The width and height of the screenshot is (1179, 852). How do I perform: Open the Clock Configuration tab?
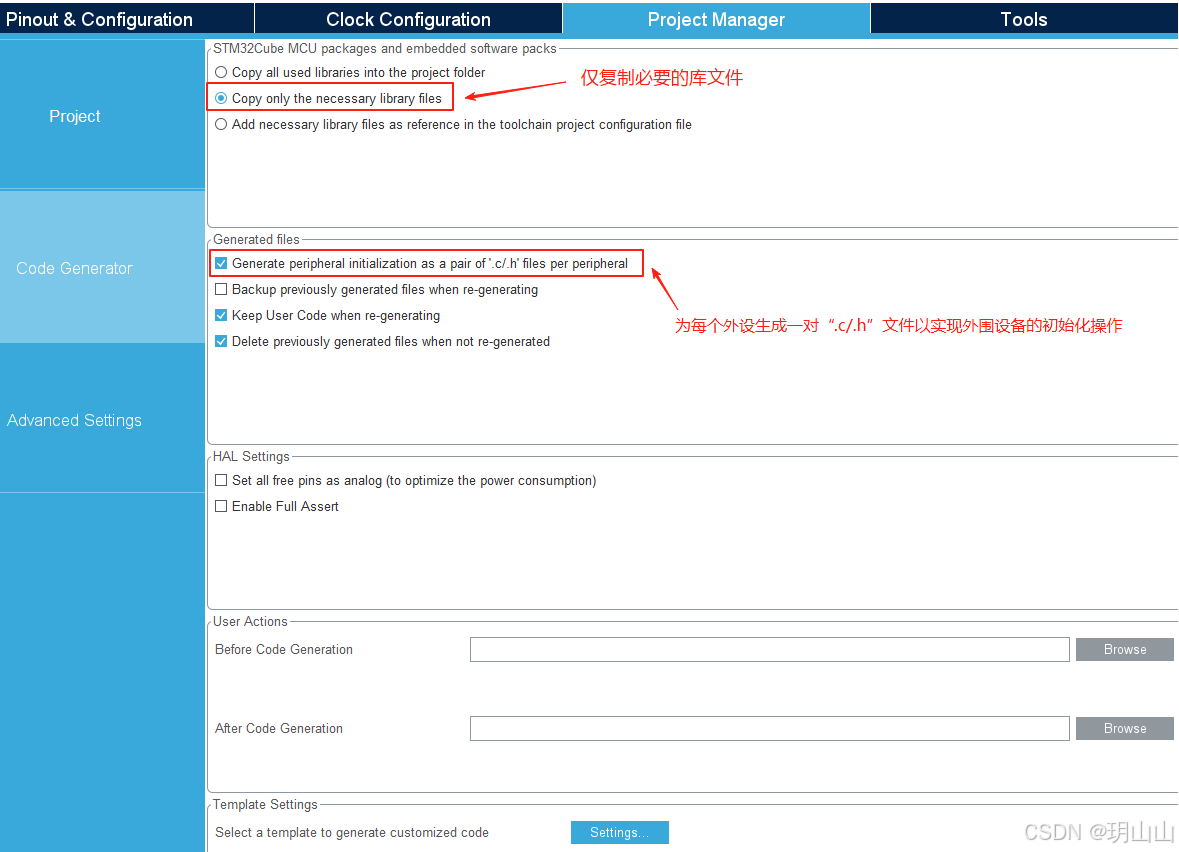tap(408, 18)
